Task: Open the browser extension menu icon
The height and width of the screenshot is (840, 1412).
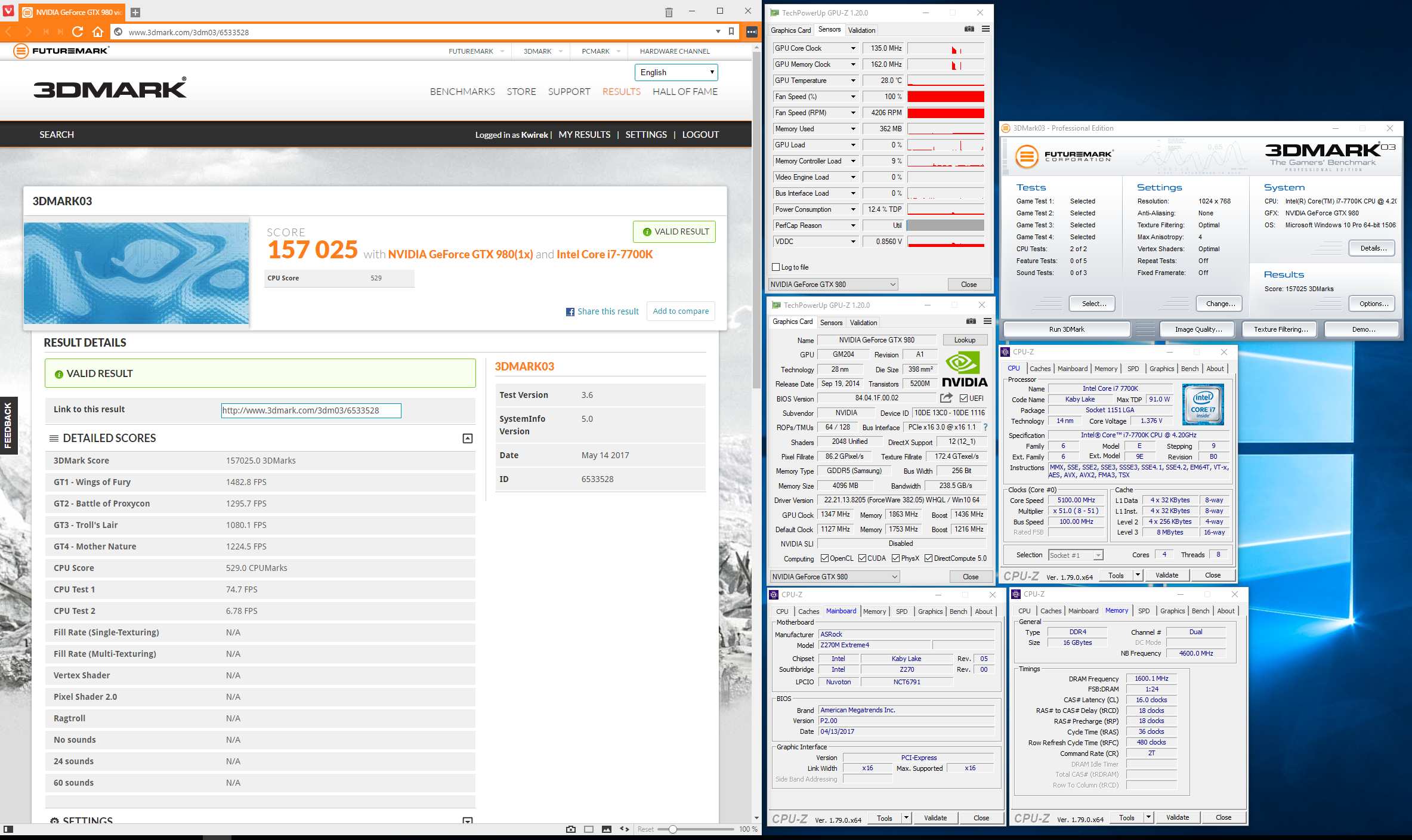Action: [752, 32]
